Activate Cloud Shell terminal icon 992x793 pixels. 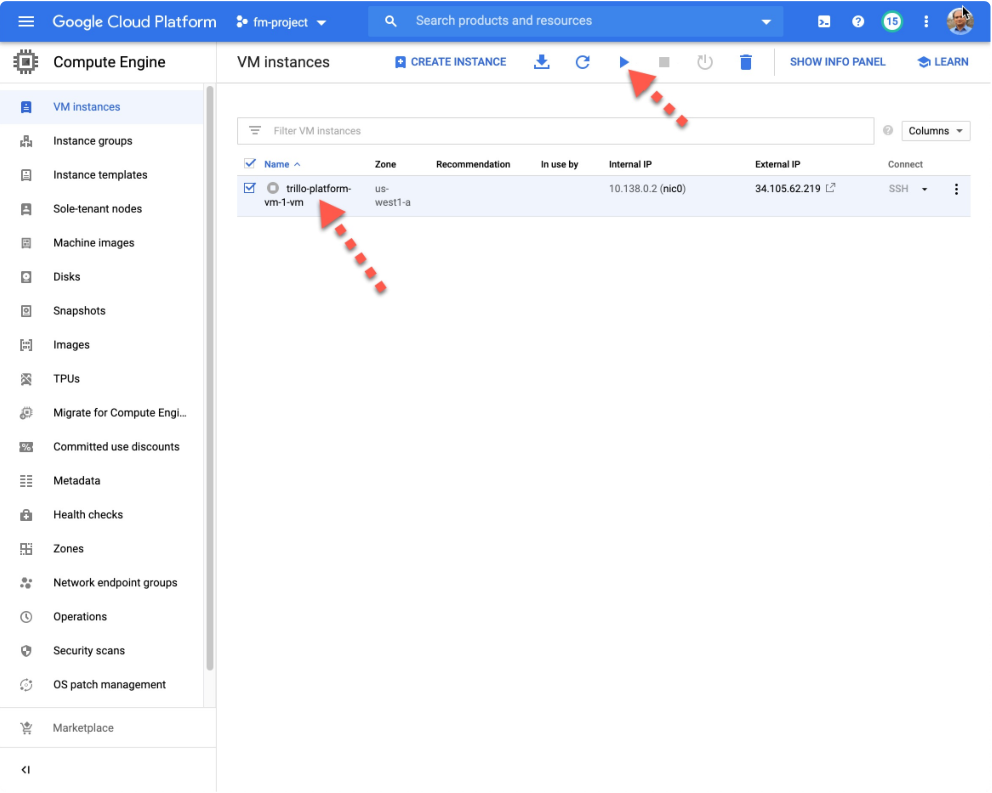coord(824,22)
